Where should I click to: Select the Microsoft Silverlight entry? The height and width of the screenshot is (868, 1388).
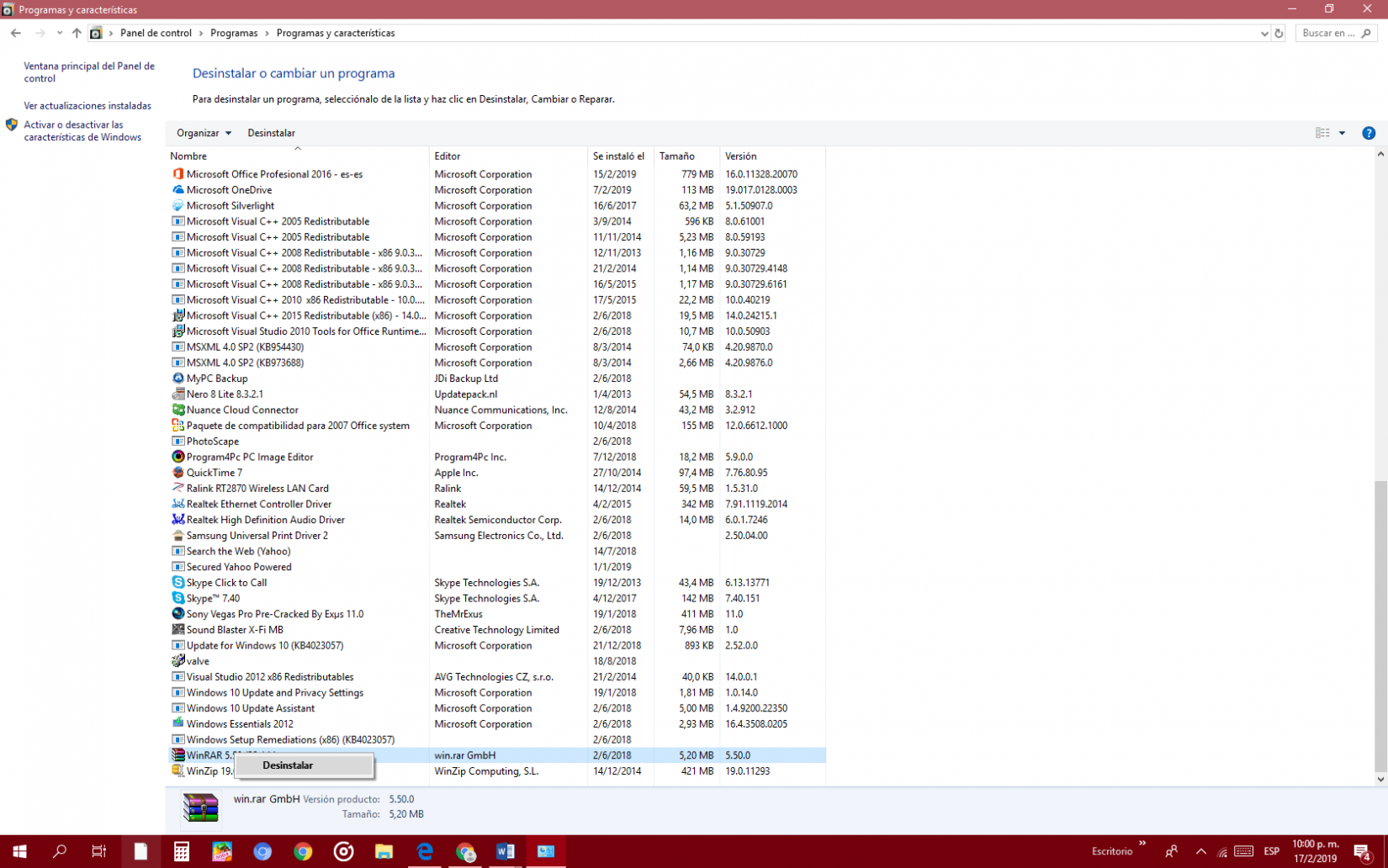pyautogui.click(x=496, y=206)
